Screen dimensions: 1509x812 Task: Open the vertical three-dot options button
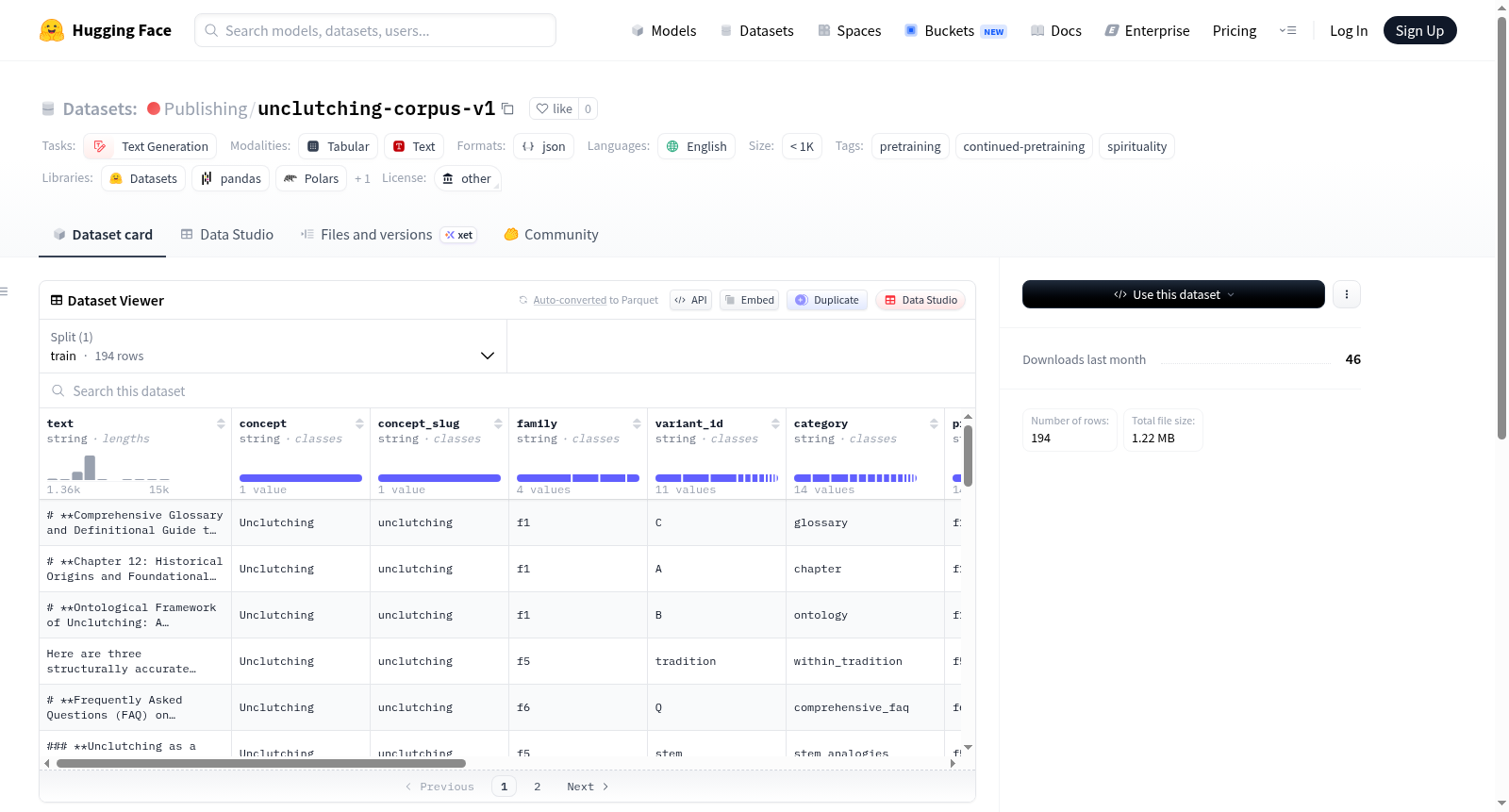pyautogui.click(x=1347, y=294)
